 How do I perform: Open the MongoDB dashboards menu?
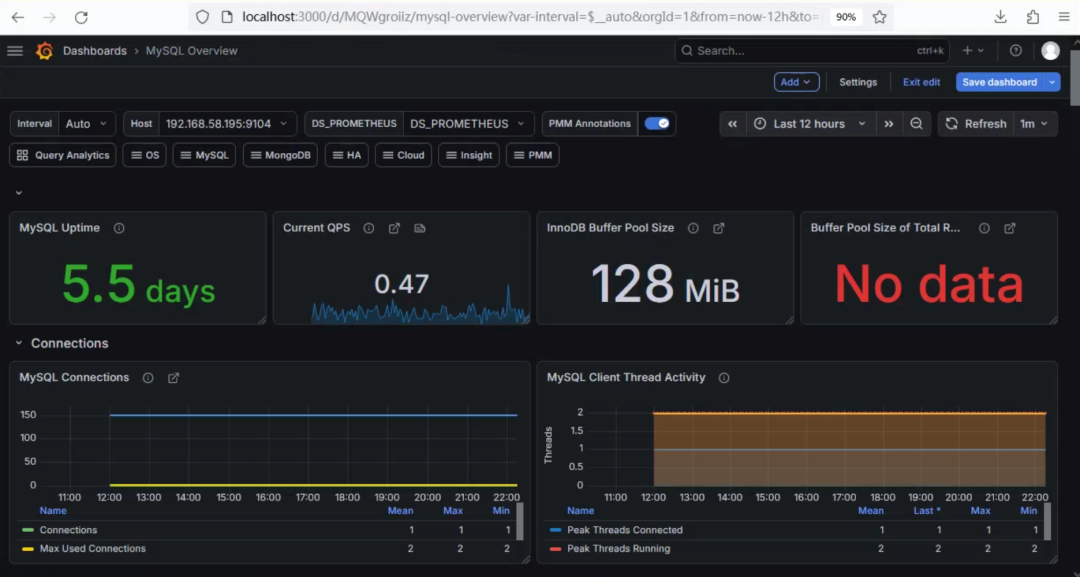[280, 155]
